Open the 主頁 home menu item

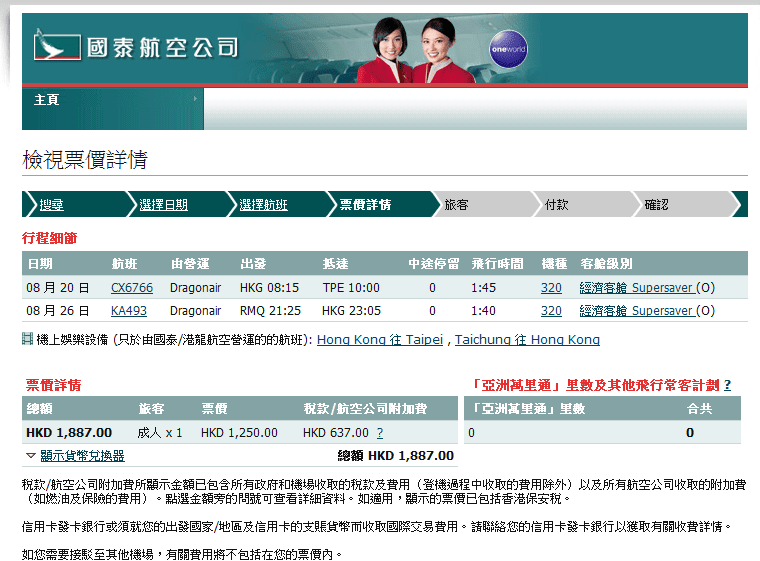tap(46, 100)
